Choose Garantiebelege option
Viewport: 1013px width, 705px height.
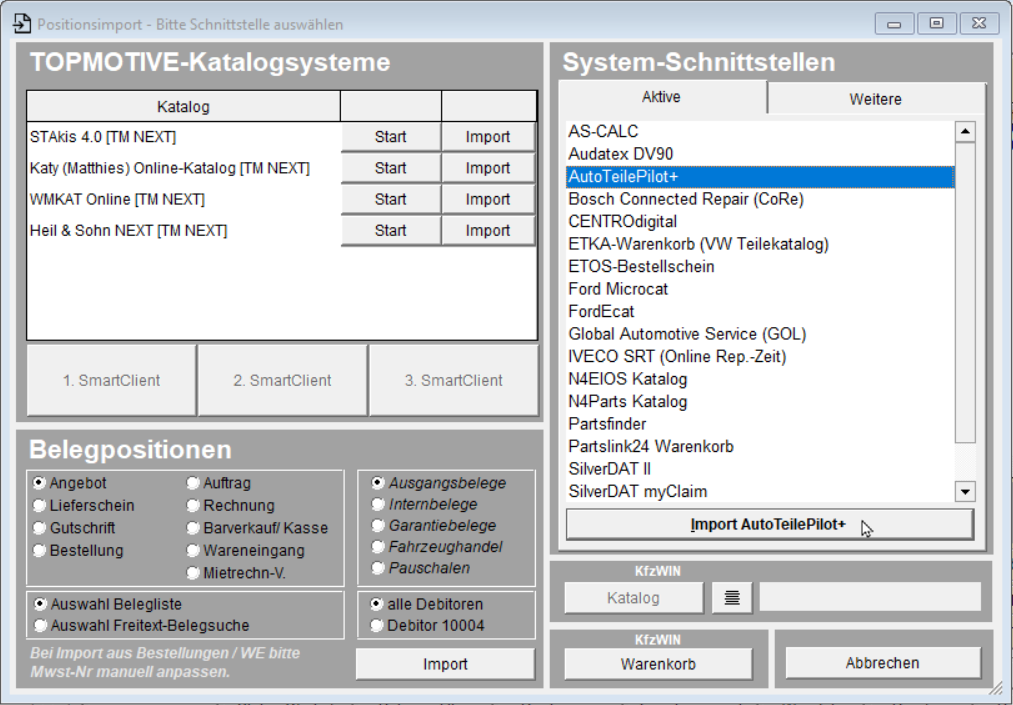[x=378, y=525]
